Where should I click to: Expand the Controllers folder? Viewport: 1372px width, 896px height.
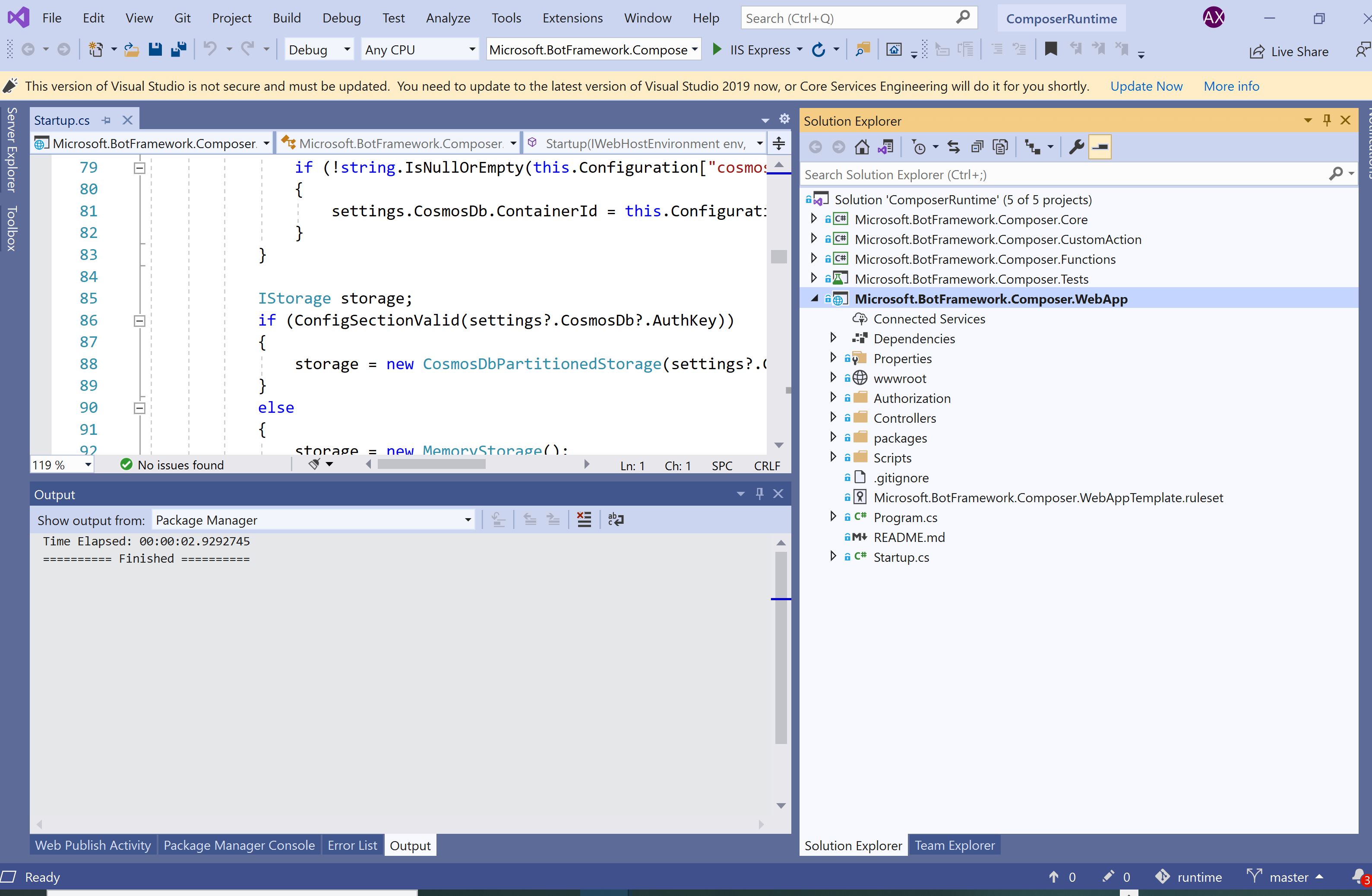[x=833, y=417]
